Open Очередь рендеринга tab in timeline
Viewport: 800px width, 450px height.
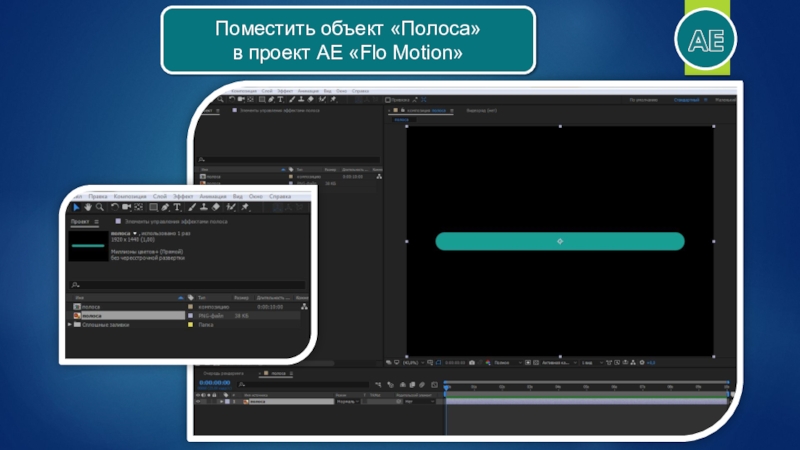tap(223, 373)
